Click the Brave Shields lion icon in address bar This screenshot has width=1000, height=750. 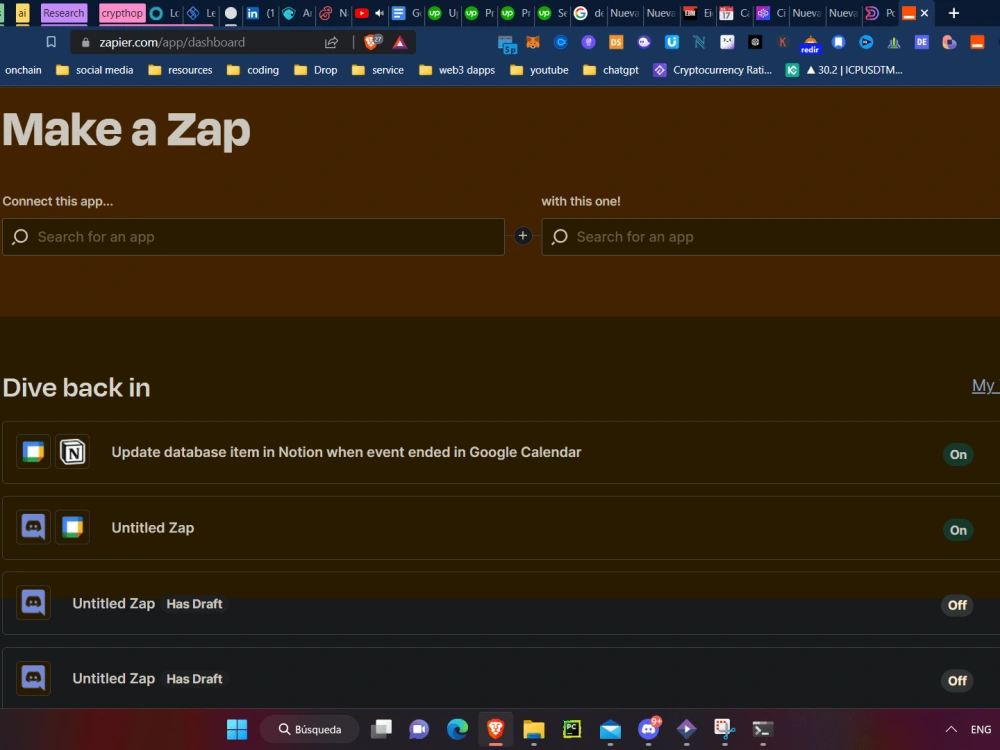point(372,42)
